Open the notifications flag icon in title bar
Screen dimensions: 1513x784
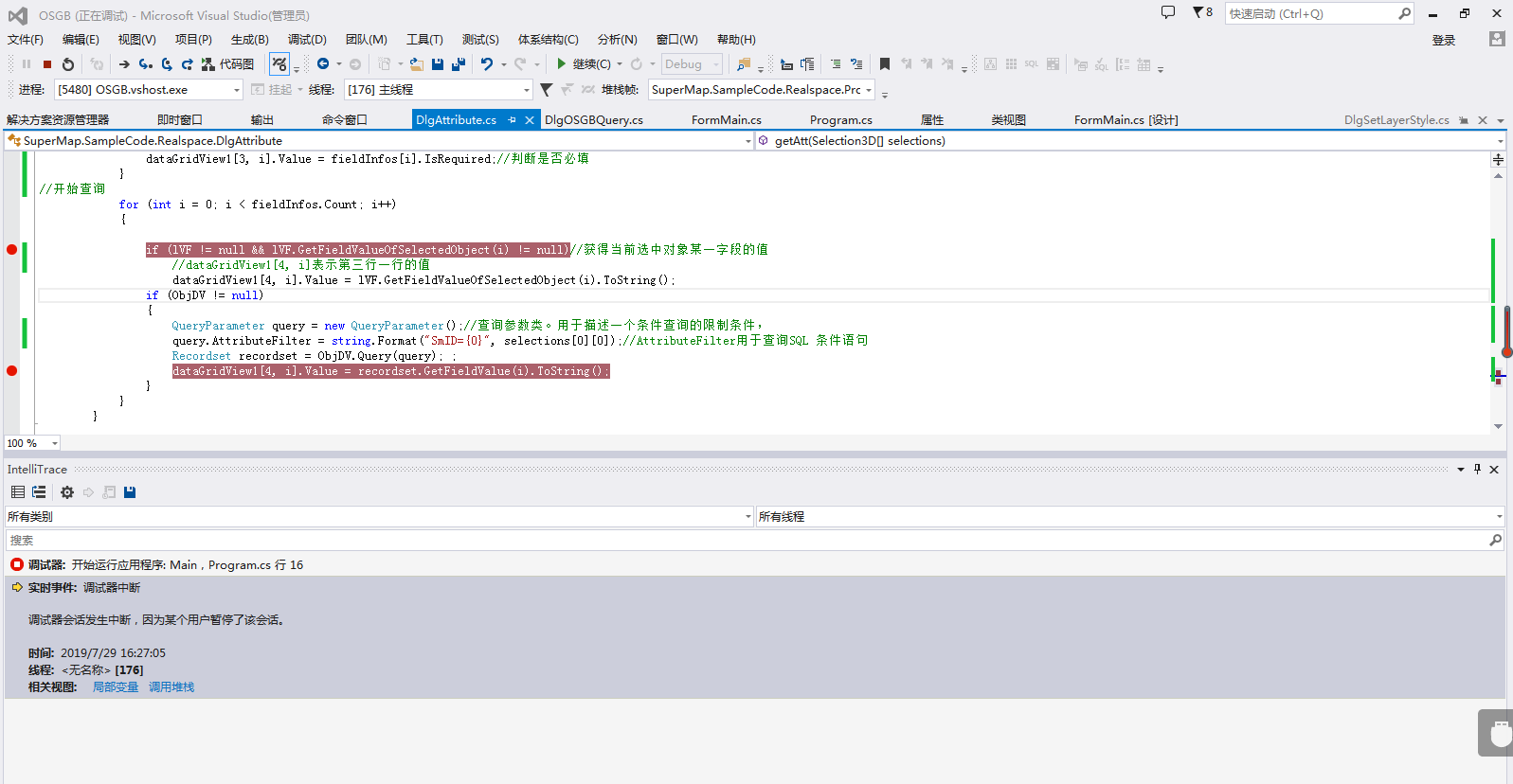pyautogui.click(x=1202, y=12)
